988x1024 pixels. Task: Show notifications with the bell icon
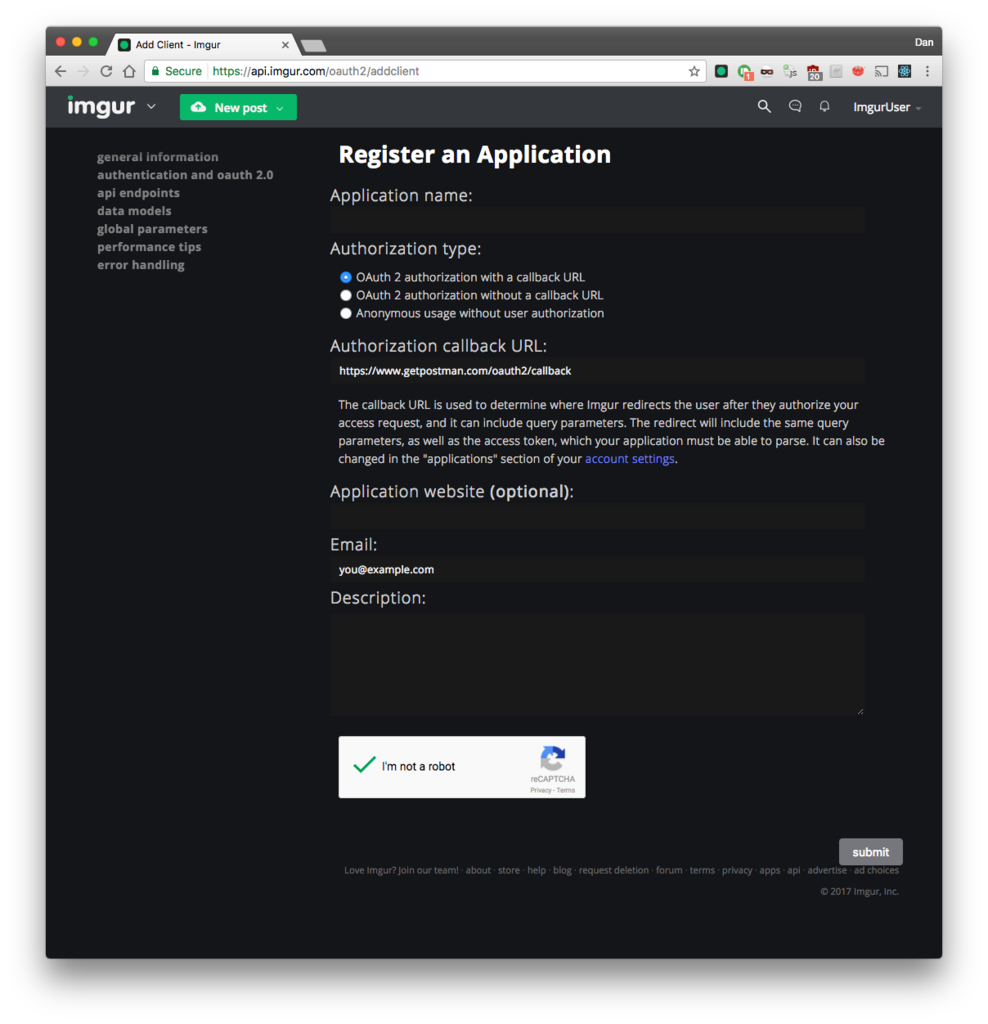825,106
